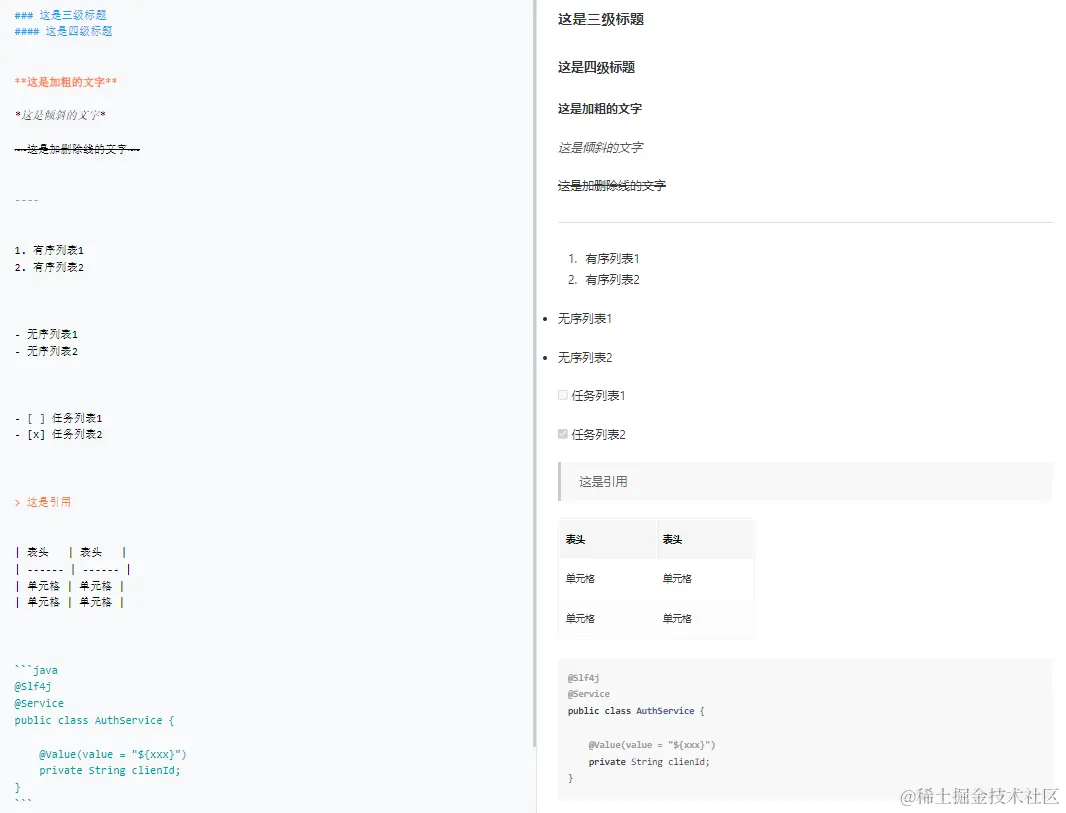Click '@Service' line in editor
The width and height of the screenshot is (1066, 813).
point(39,704)
